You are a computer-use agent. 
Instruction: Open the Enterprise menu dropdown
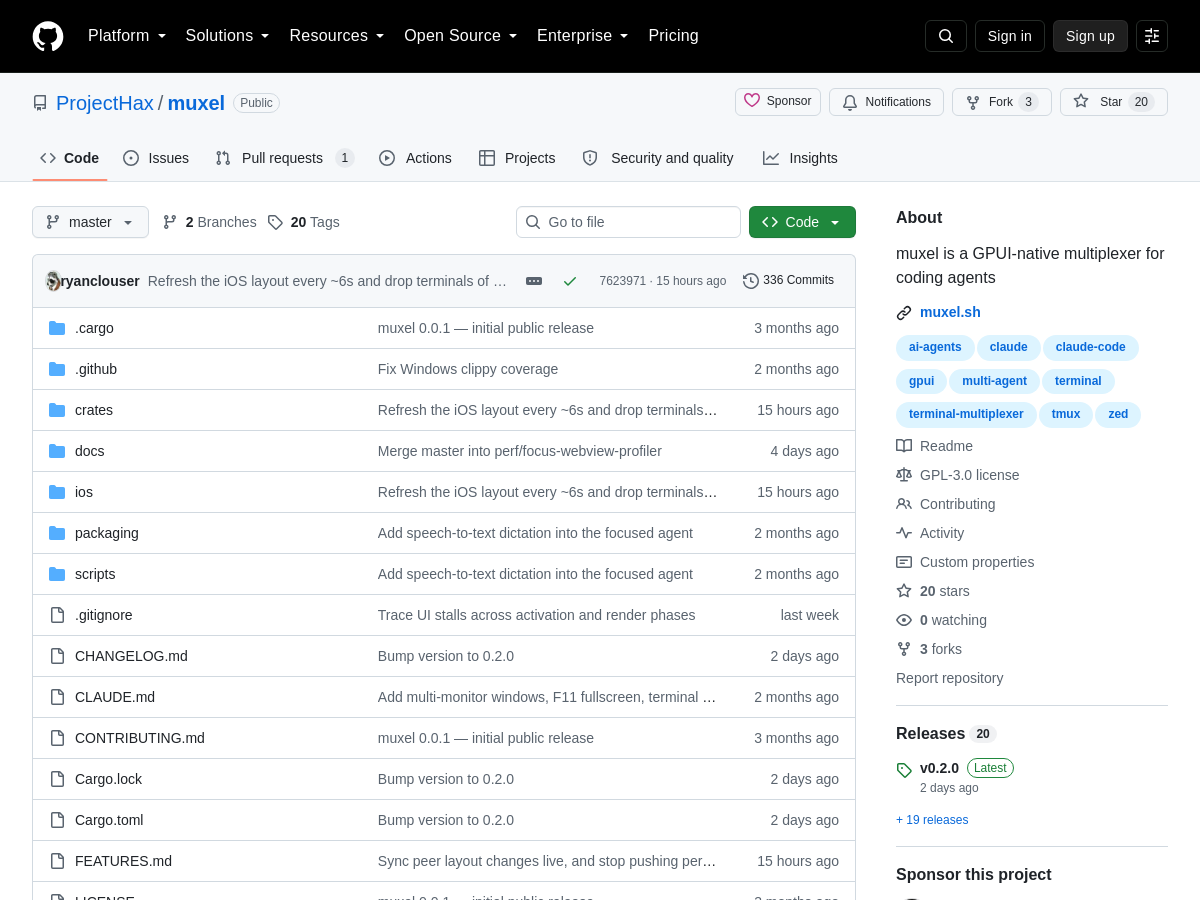point(583,36)
